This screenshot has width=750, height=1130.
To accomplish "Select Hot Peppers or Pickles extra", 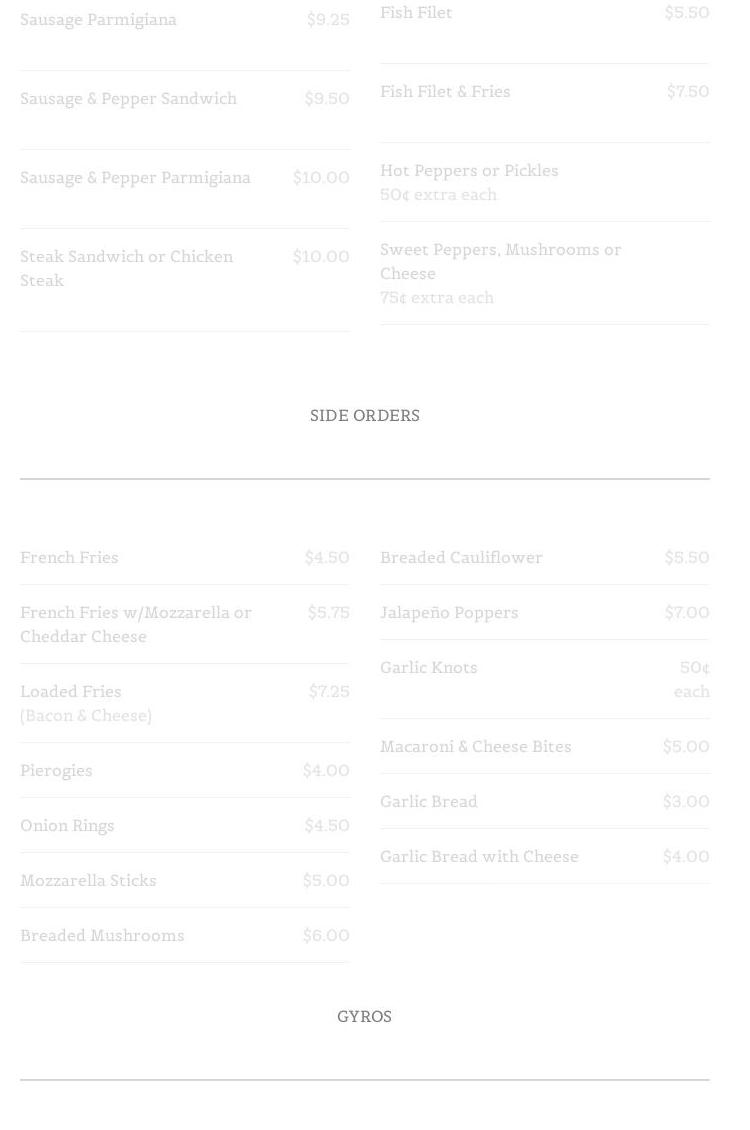I will click(469, 171).
